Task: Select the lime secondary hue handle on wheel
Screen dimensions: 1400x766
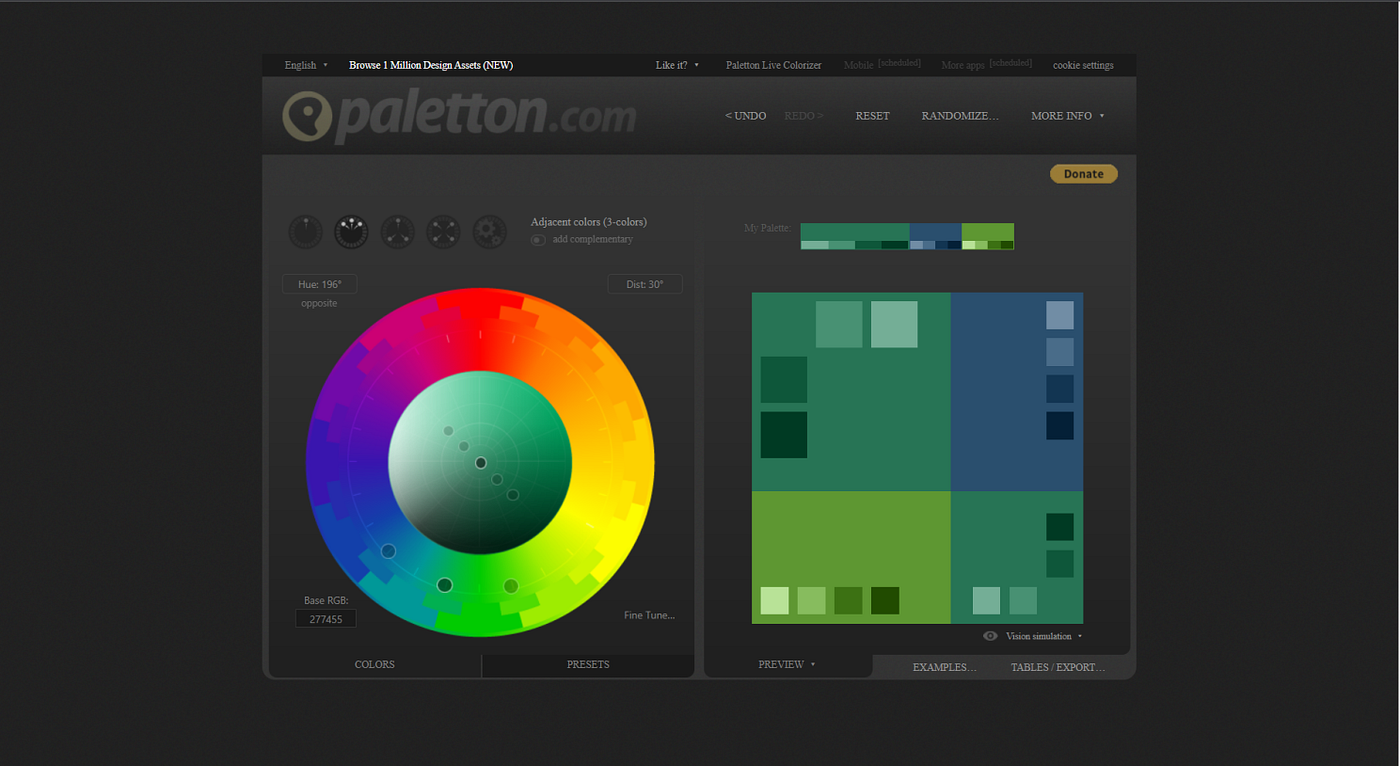Action: [x=511, y=586]
